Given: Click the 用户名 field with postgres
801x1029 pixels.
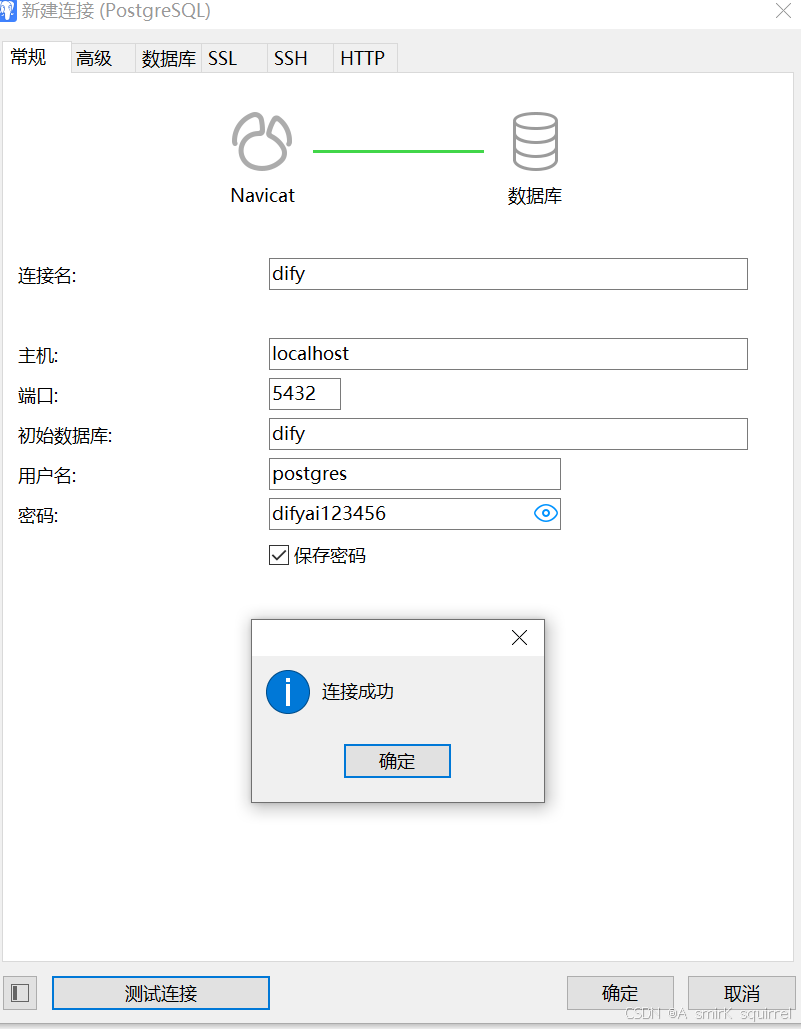Looking at the screenshot, I should pos(415,474).
